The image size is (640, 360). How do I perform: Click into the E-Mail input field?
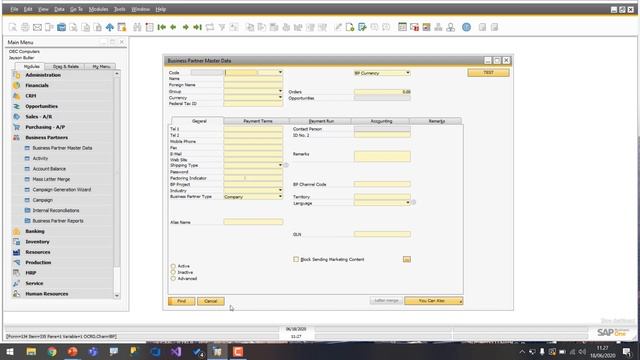(253, 154)
